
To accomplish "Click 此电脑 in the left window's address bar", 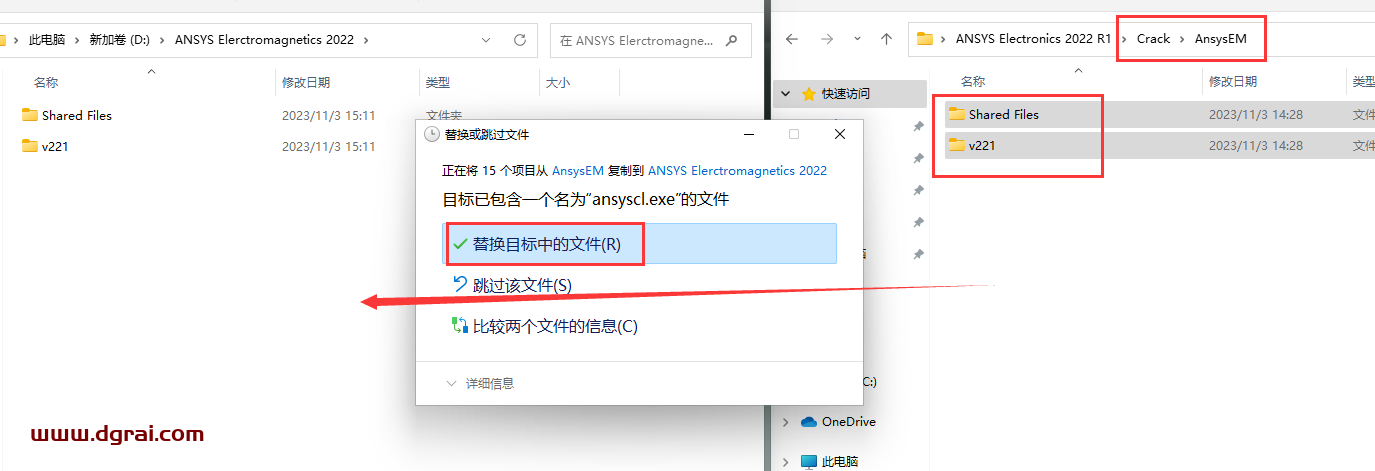I will tap(47, 40).
